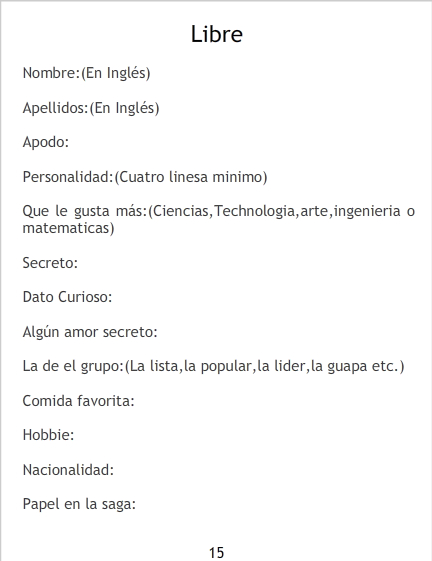Click the words "Que le gusta más:"

click(x=85, y=211)
